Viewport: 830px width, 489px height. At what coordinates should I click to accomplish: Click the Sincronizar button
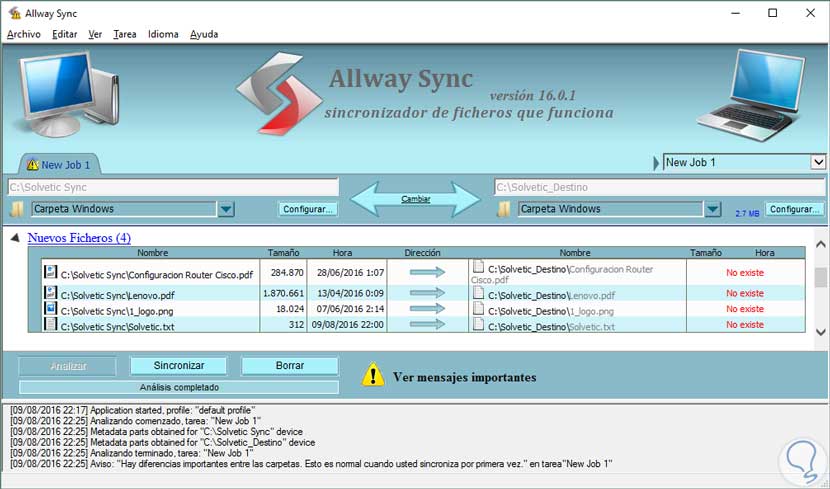point(179,366)
